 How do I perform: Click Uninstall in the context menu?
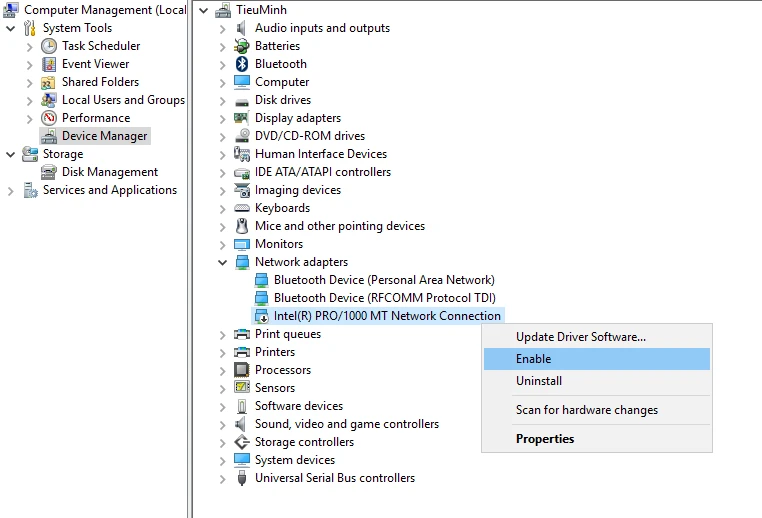pos(539,381)
